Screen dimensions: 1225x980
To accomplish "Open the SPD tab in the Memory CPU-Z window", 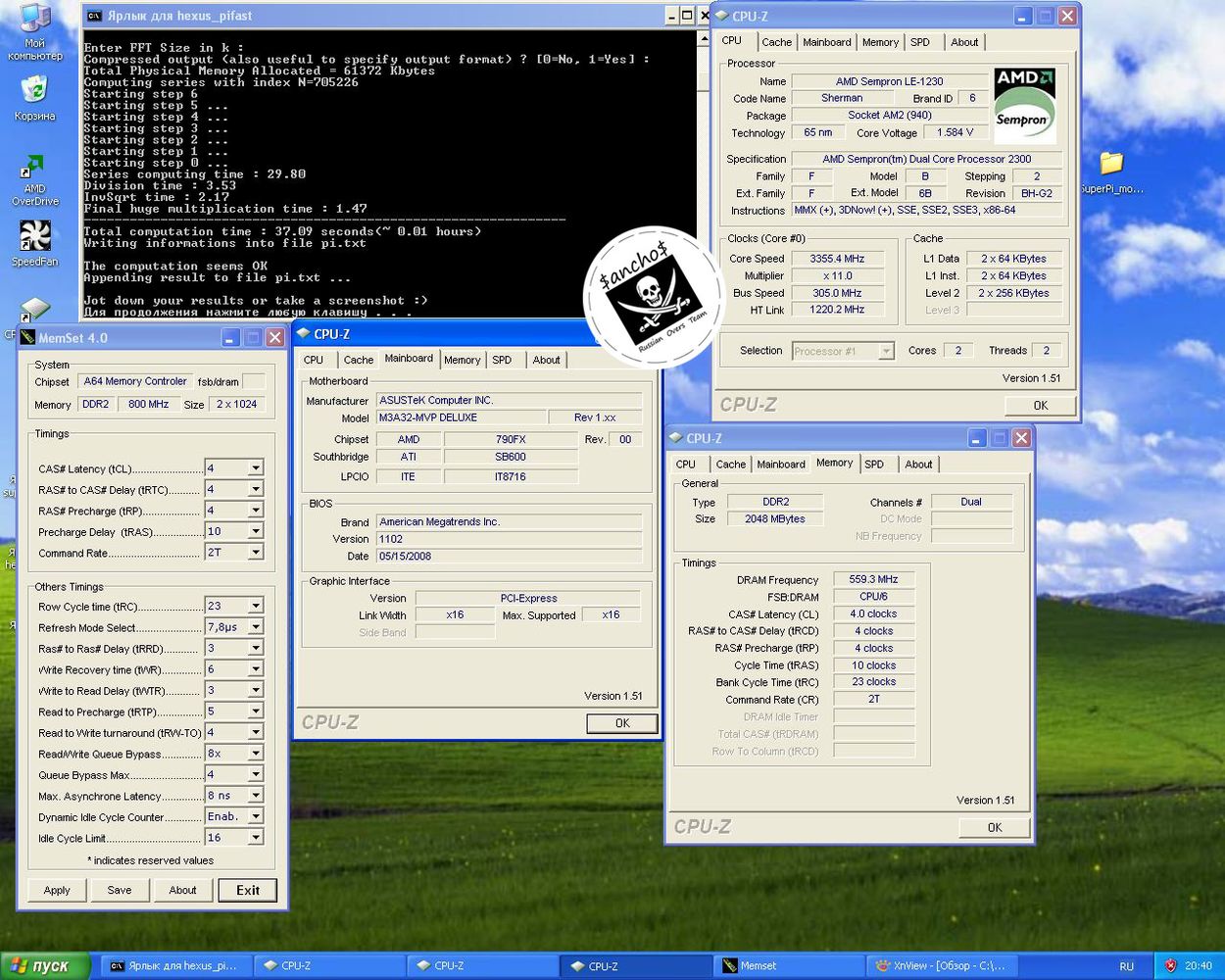I will coord(874,464).
